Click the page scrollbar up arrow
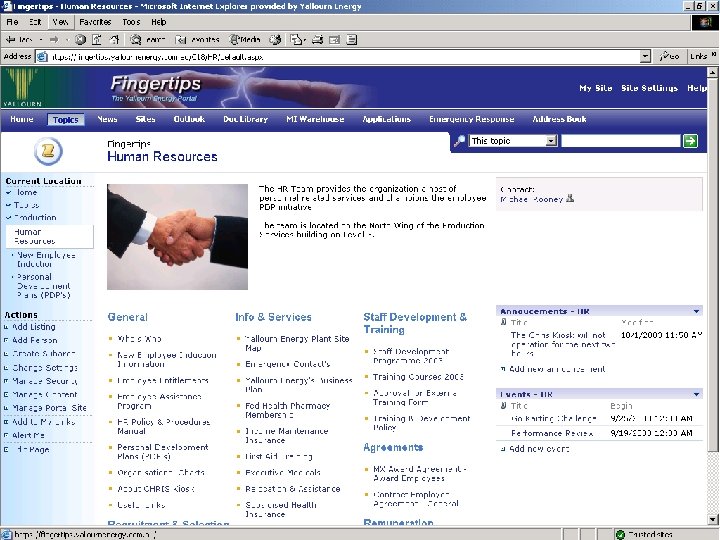The width and height of the screenshot is (720, 540). click(x=712, y=72)
